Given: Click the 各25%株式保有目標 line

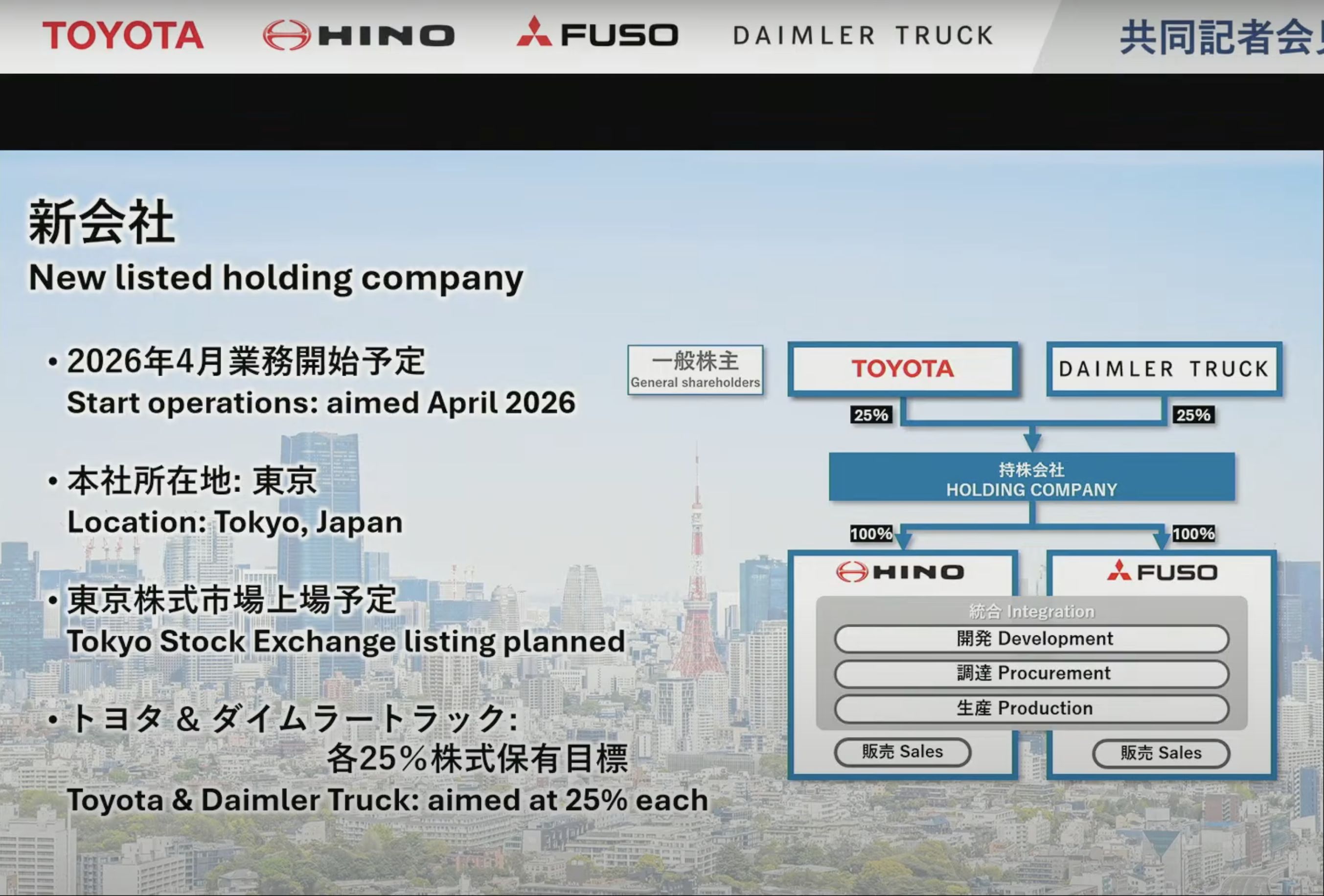Looking at the screenshot, I should (x=478, y=758).
